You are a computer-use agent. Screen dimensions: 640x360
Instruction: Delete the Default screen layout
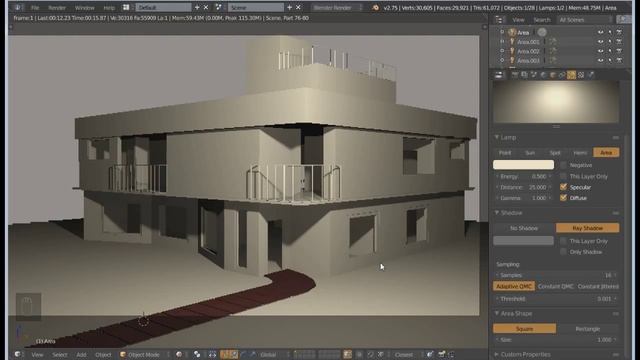[206, 7]
